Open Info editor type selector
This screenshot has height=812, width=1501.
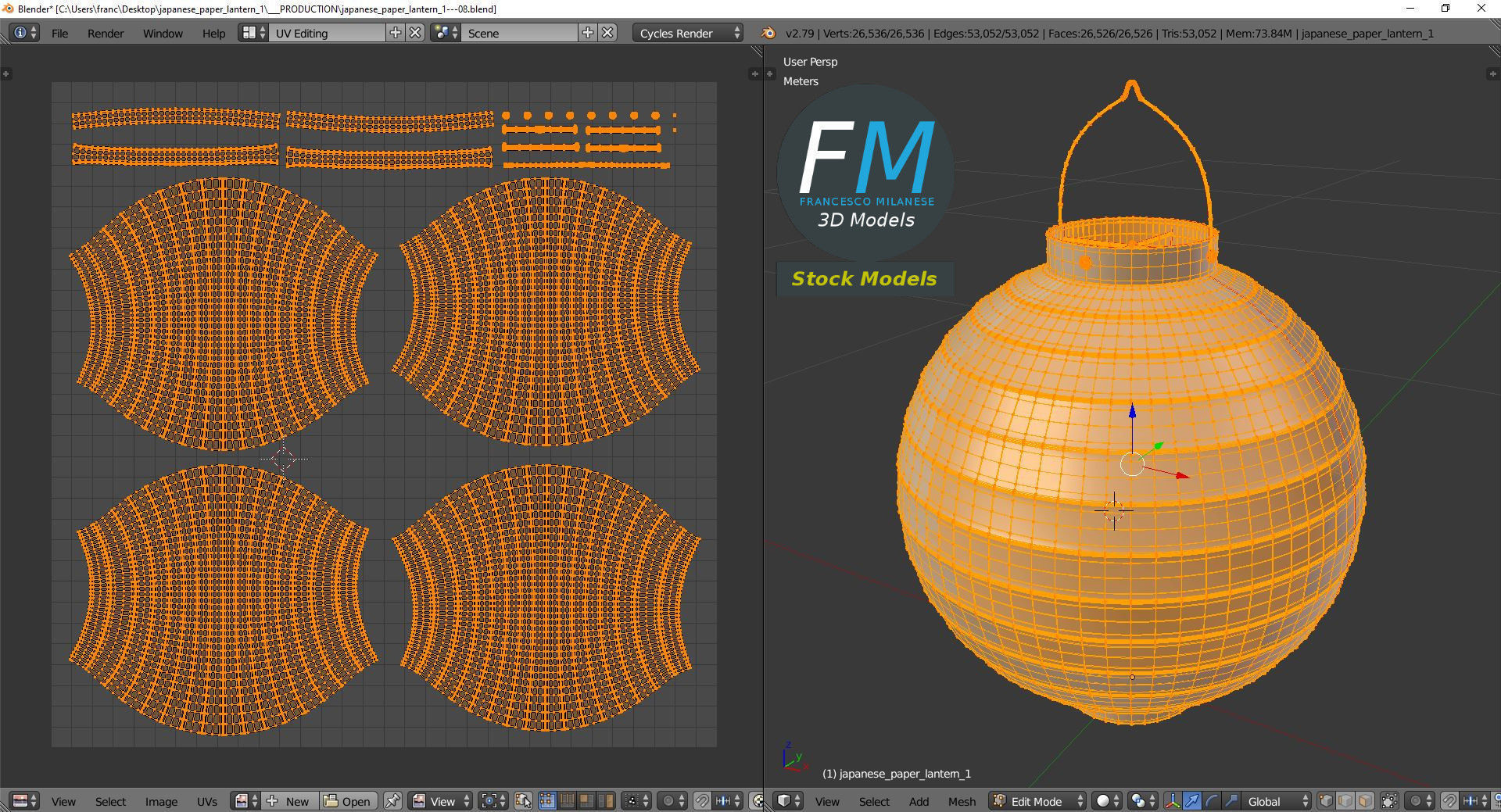pyautogui.click(x=24, y=33)
